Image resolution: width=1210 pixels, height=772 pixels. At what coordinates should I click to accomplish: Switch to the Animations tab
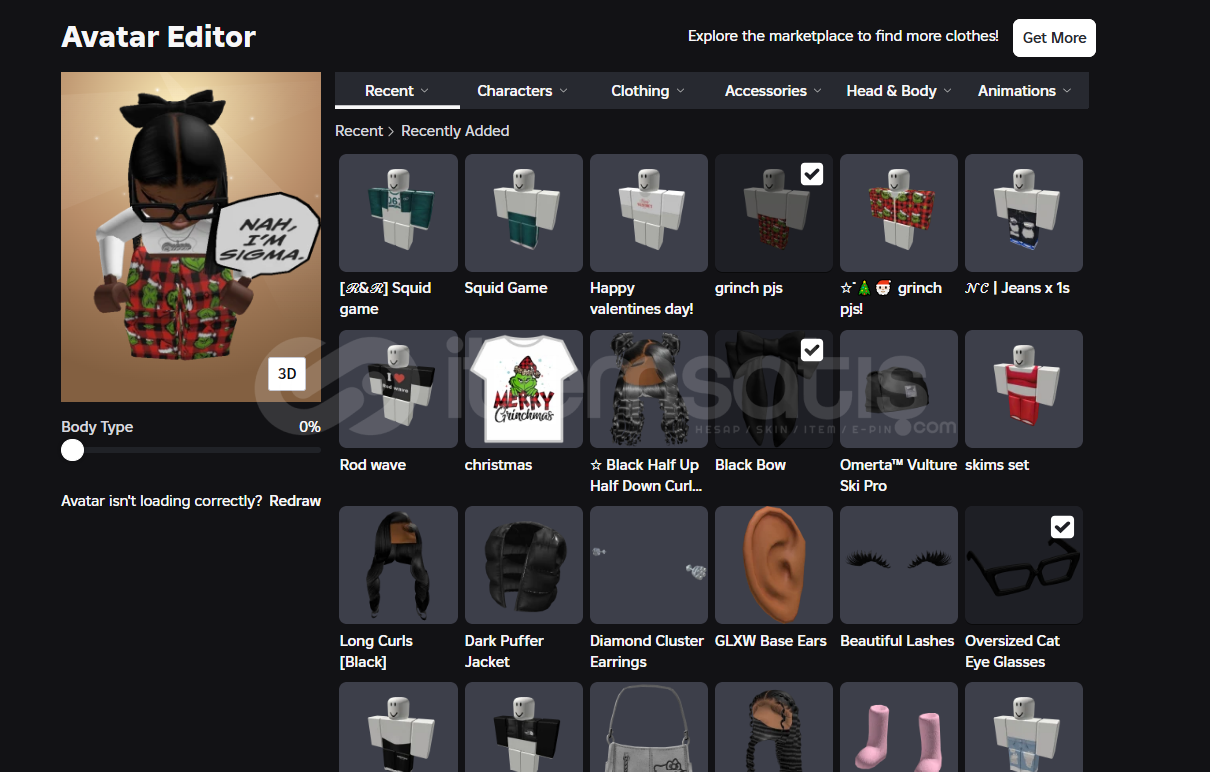(x=1024, y=90)
